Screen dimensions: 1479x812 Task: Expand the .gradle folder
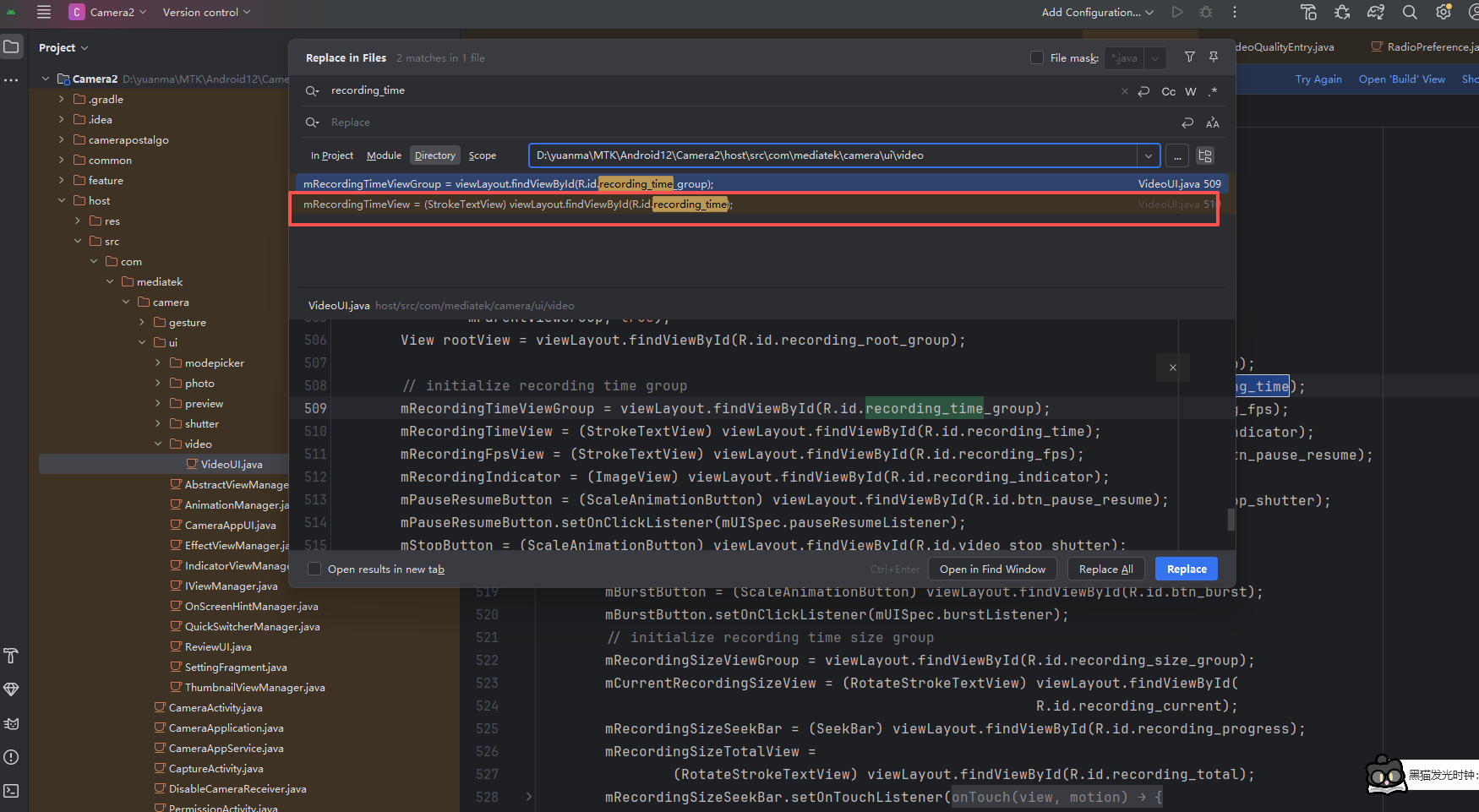[62, 99]
